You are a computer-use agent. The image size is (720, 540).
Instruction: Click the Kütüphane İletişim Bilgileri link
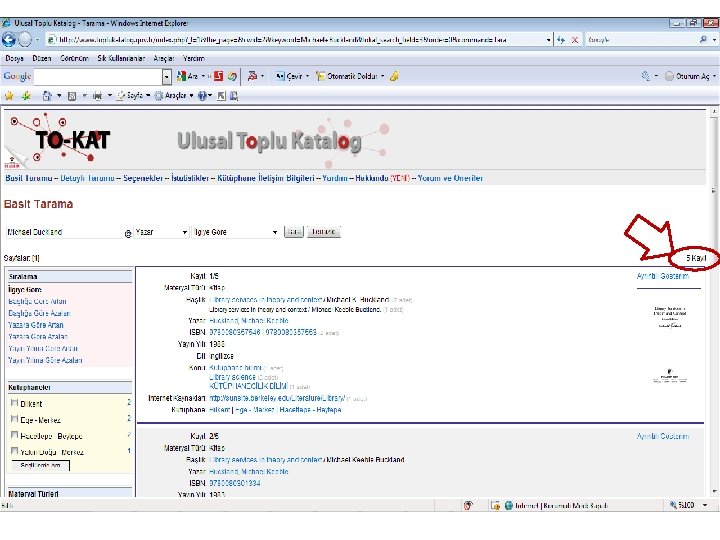pos(266,178)
